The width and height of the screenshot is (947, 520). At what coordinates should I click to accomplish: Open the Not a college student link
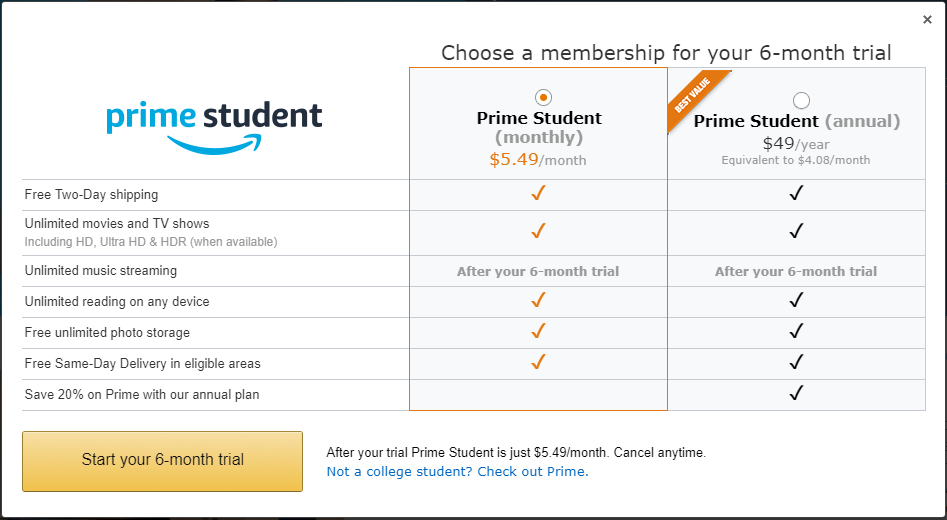coord(457,471)
